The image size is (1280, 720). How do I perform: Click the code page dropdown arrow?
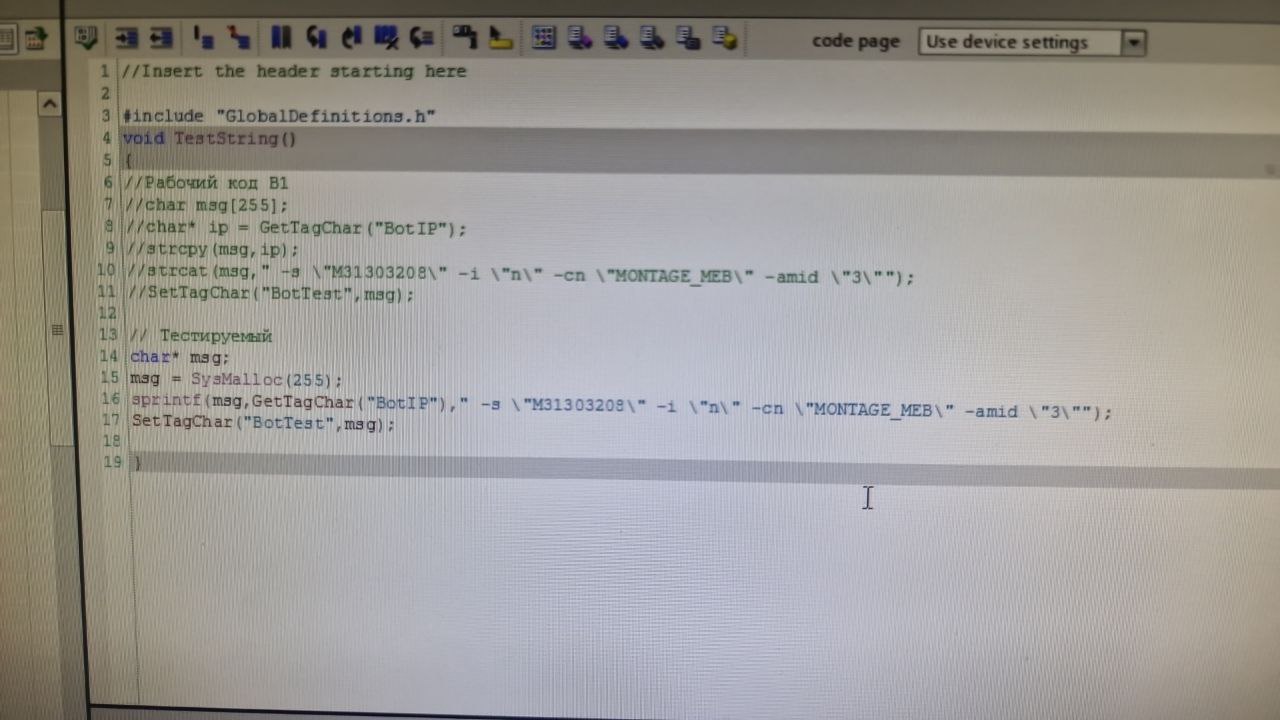(1133, 42)
